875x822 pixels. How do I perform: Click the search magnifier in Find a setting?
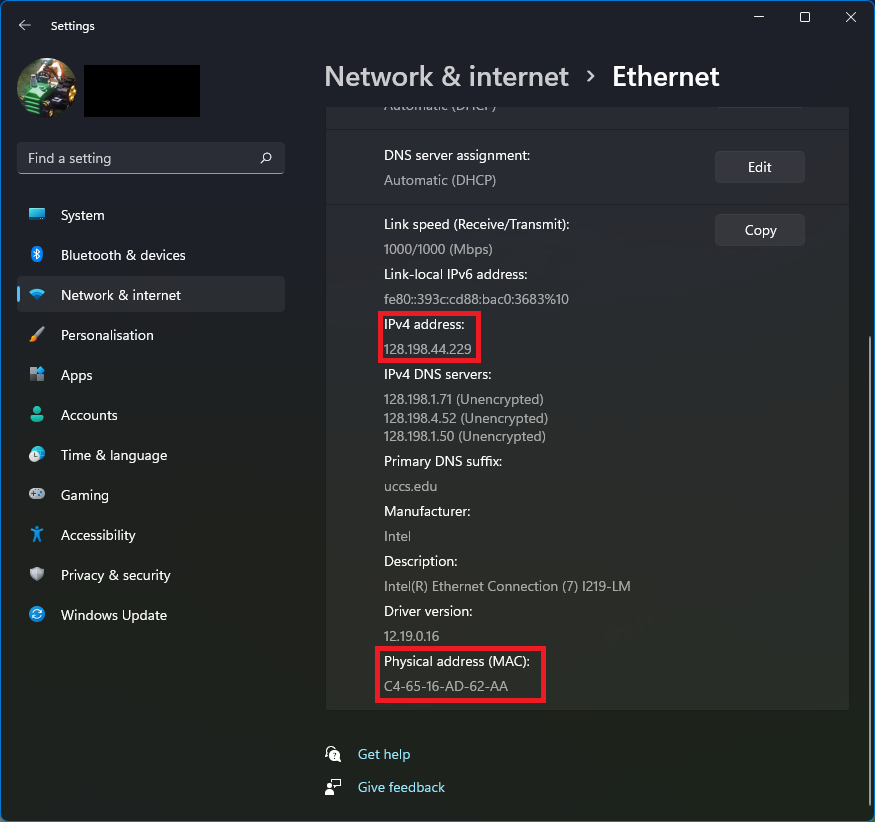266,158
